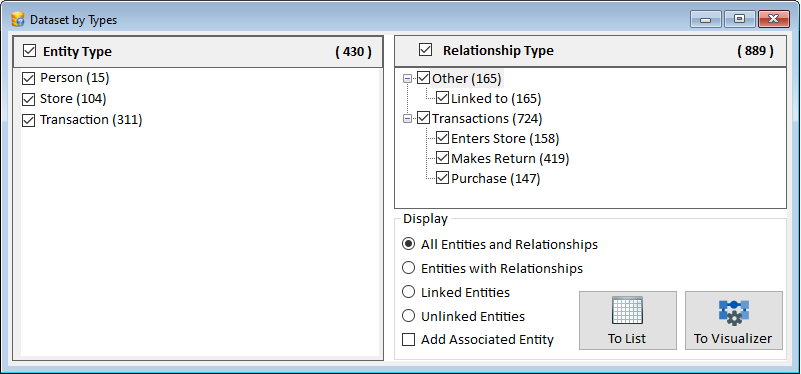Uncheck the Person (15) checkbox
This screenshot has width=801, height=374.
click(x=28, y=79)
